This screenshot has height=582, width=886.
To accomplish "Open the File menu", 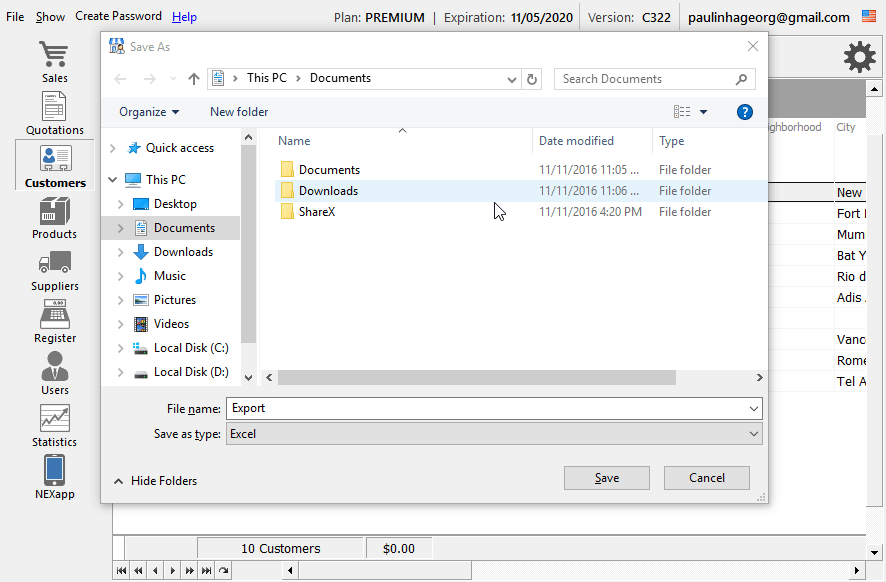I will [15, 17].
